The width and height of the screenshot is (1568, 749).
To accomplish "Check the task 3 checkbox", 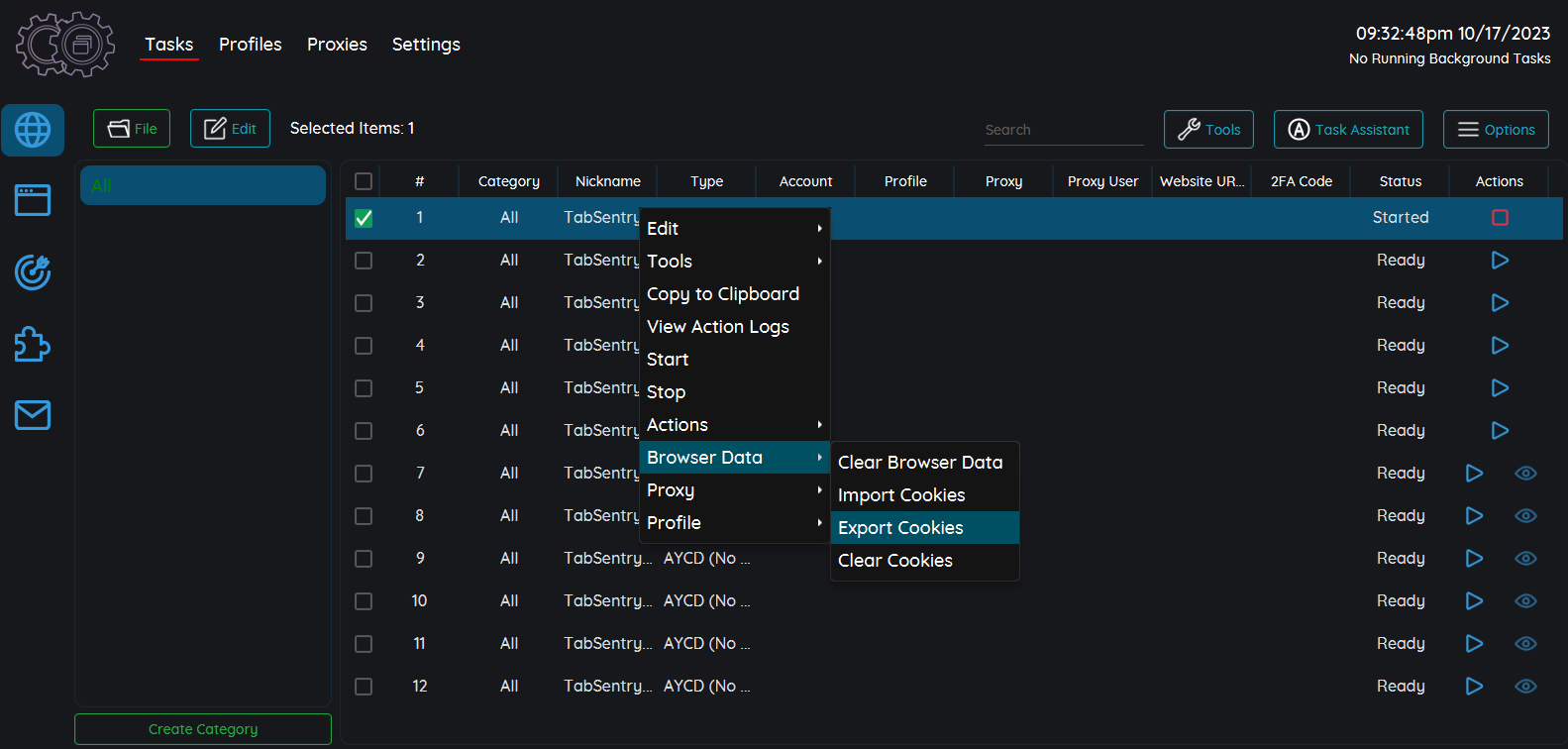I will click(364, 303).
